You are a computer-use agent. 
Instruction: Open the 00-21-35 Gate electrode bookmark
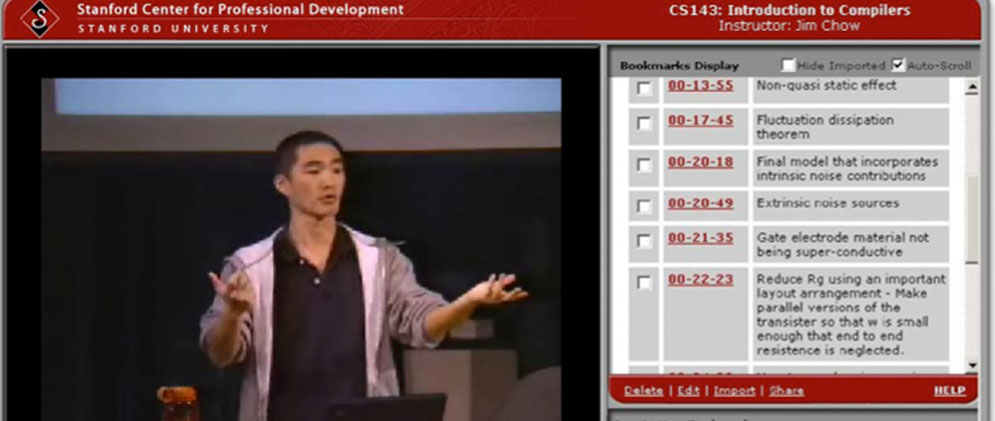(700, 238)
